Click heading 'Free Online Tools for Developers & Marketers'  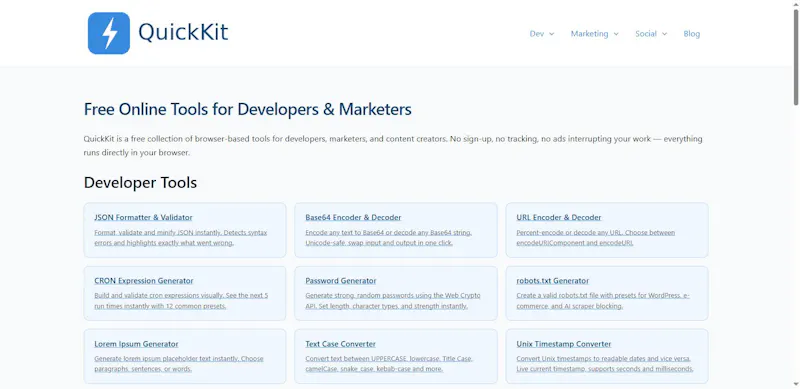pyautogui.click(x=247, y=109)
